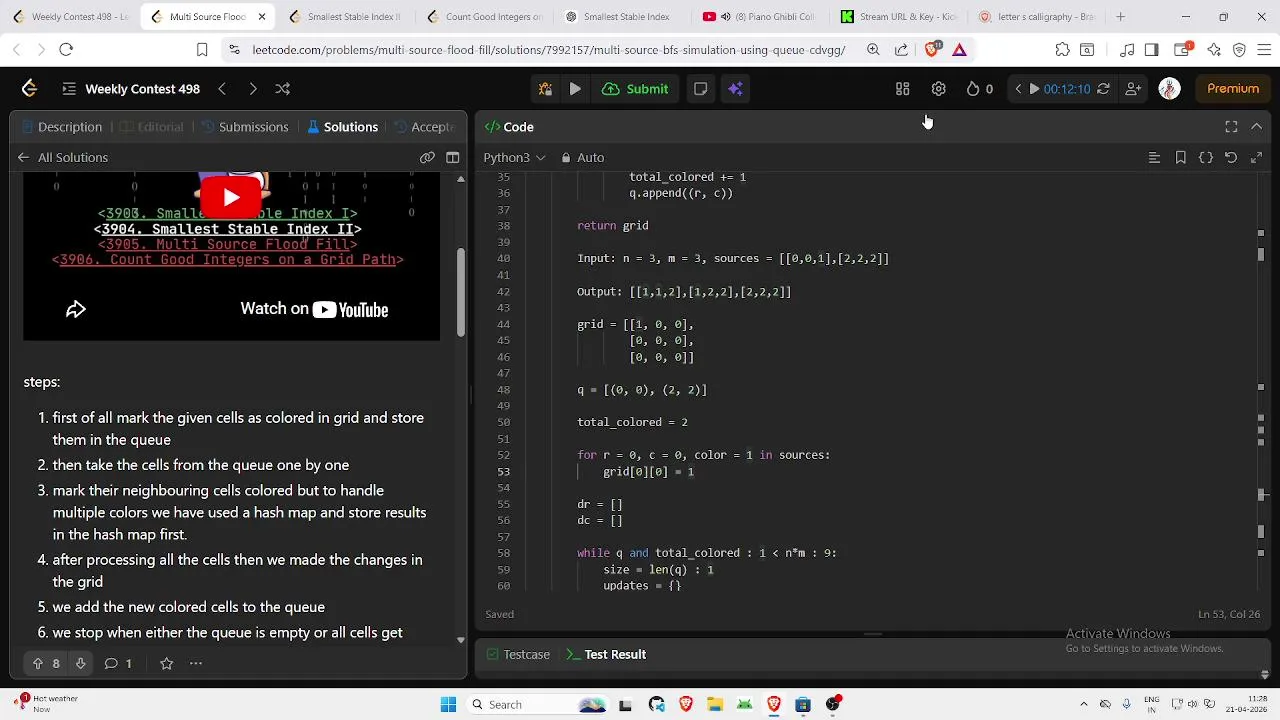Play the embedded YouTube video
The image size is (1280, 720).
[231, 197]
